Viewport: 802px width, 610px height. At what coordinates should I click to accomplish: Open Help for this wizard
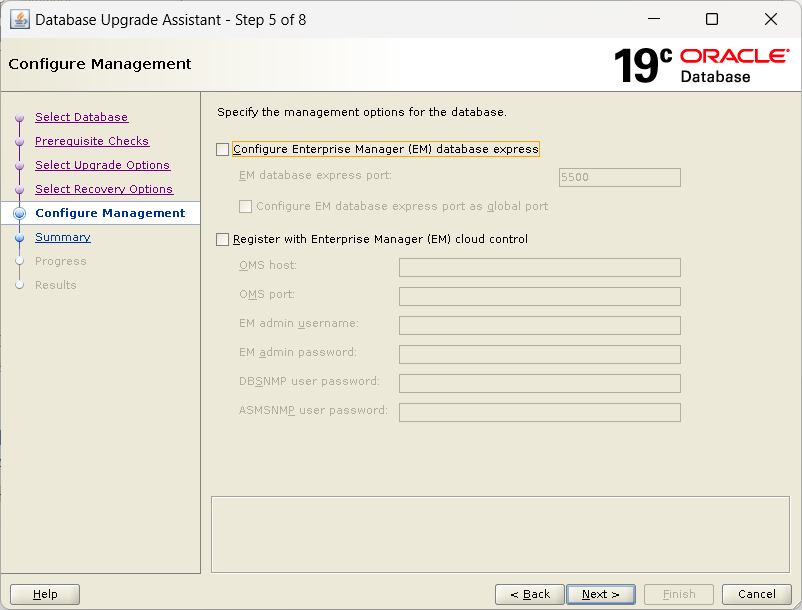pyautogui.click(x=45, y=594)
